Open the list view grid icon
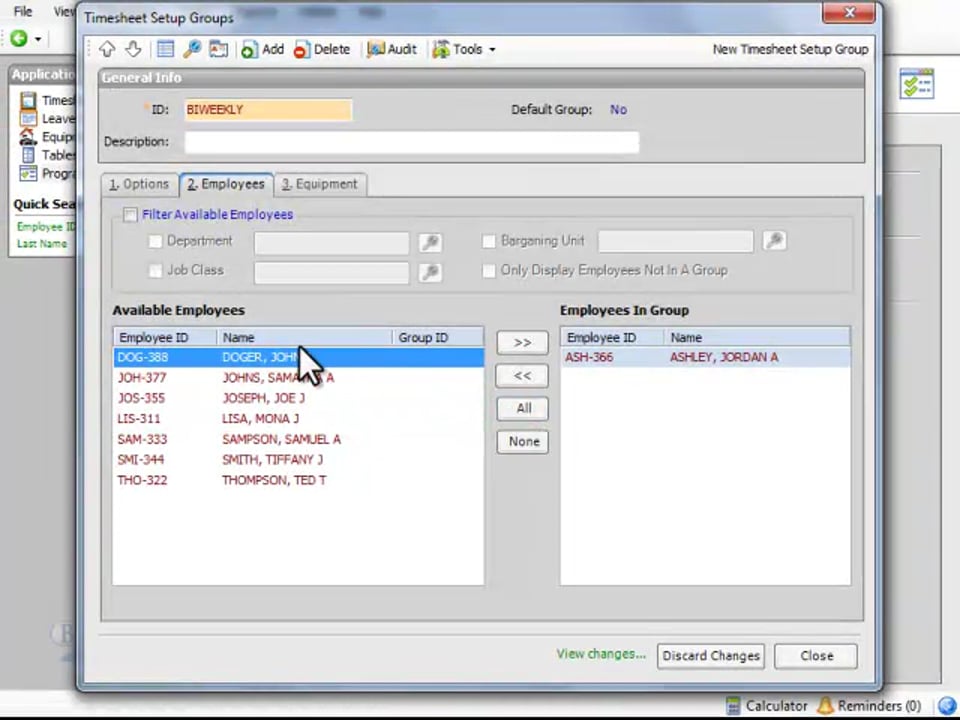Screen dimensions: 960x720 coord(165,49)
